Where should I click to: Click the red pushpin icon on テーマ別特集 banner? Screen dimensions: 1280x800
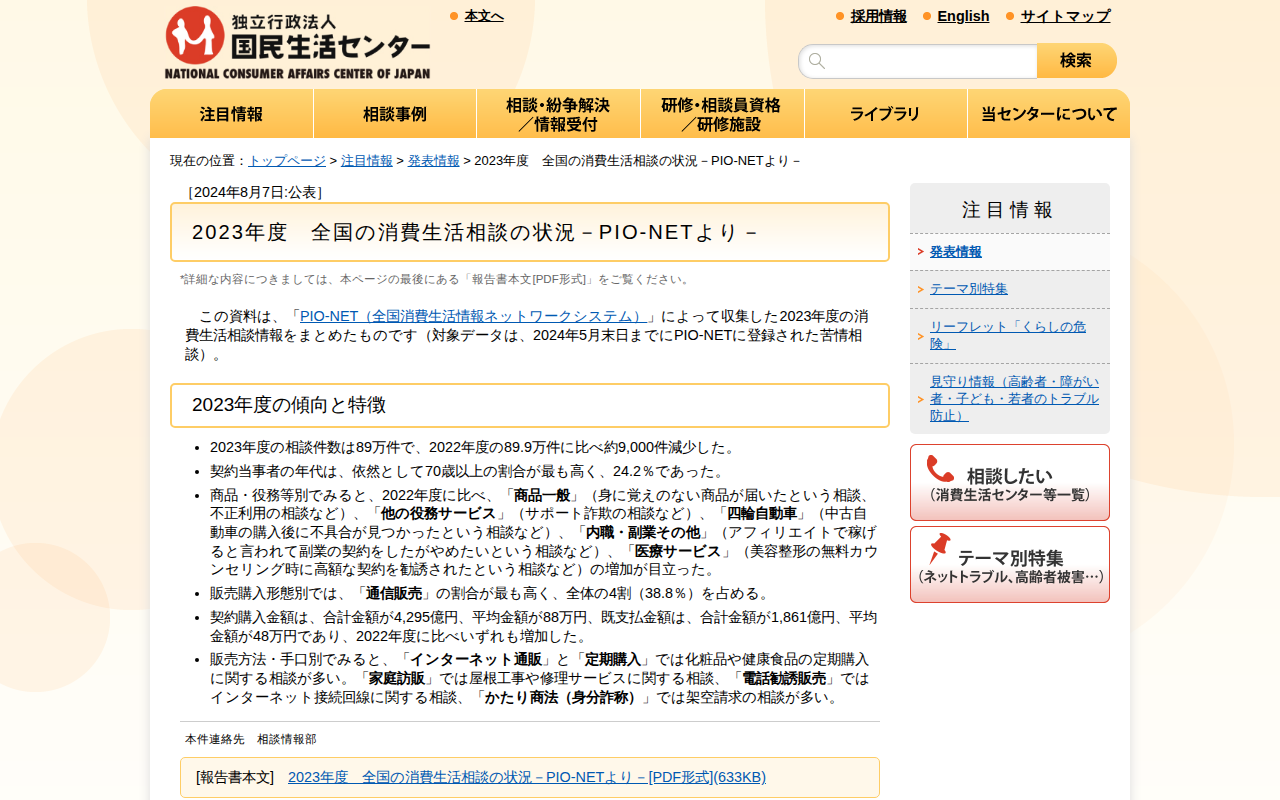coord(939,548)
